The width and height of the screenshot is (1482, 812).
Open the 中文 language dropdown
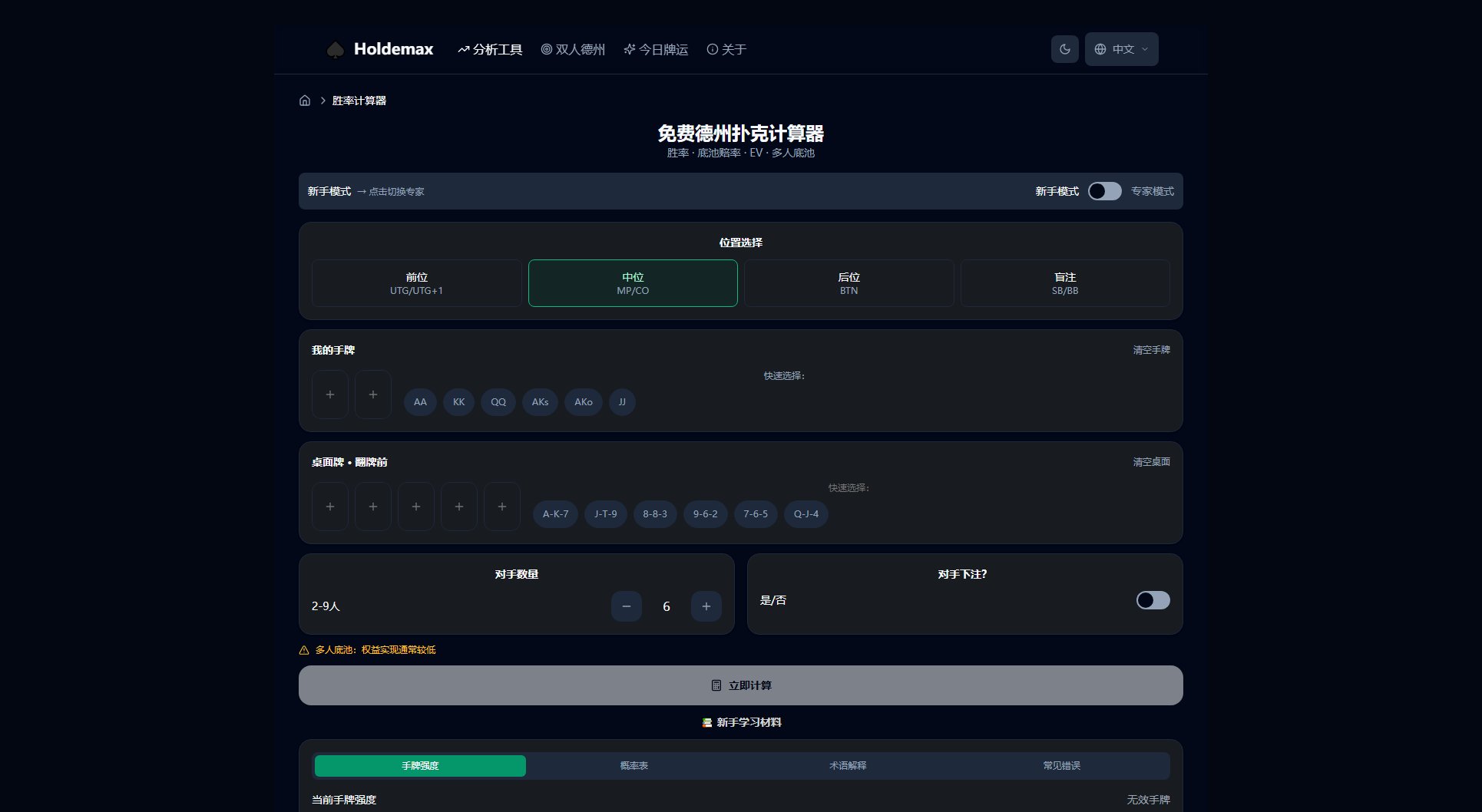pyautogui.click(x=1121, y=49)
